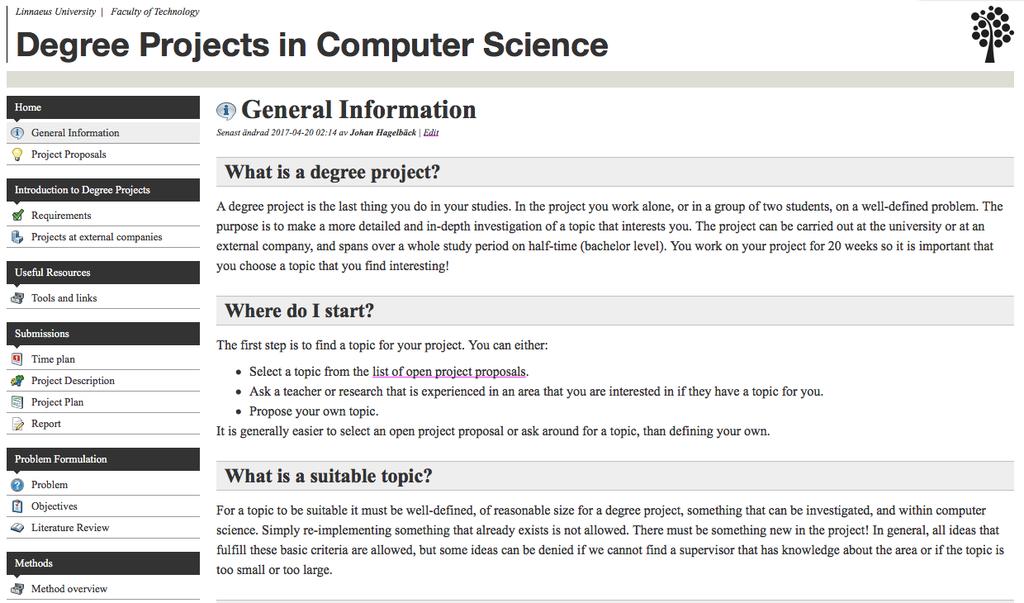Viewport: 1024px width, 603px height.
Task: Click the green checkmark icon next to Requirements
Action: 18,216
